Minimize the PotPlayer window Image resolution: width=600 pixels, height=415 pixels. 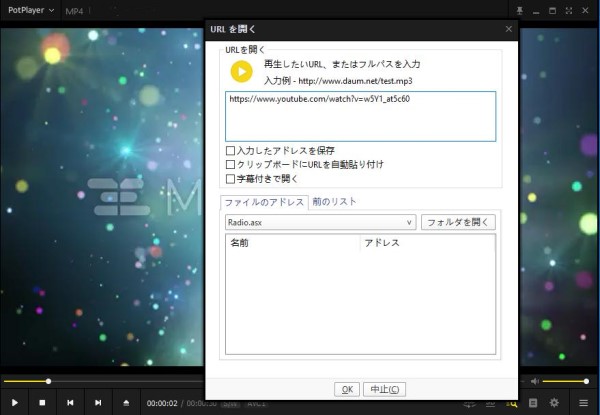536,11
